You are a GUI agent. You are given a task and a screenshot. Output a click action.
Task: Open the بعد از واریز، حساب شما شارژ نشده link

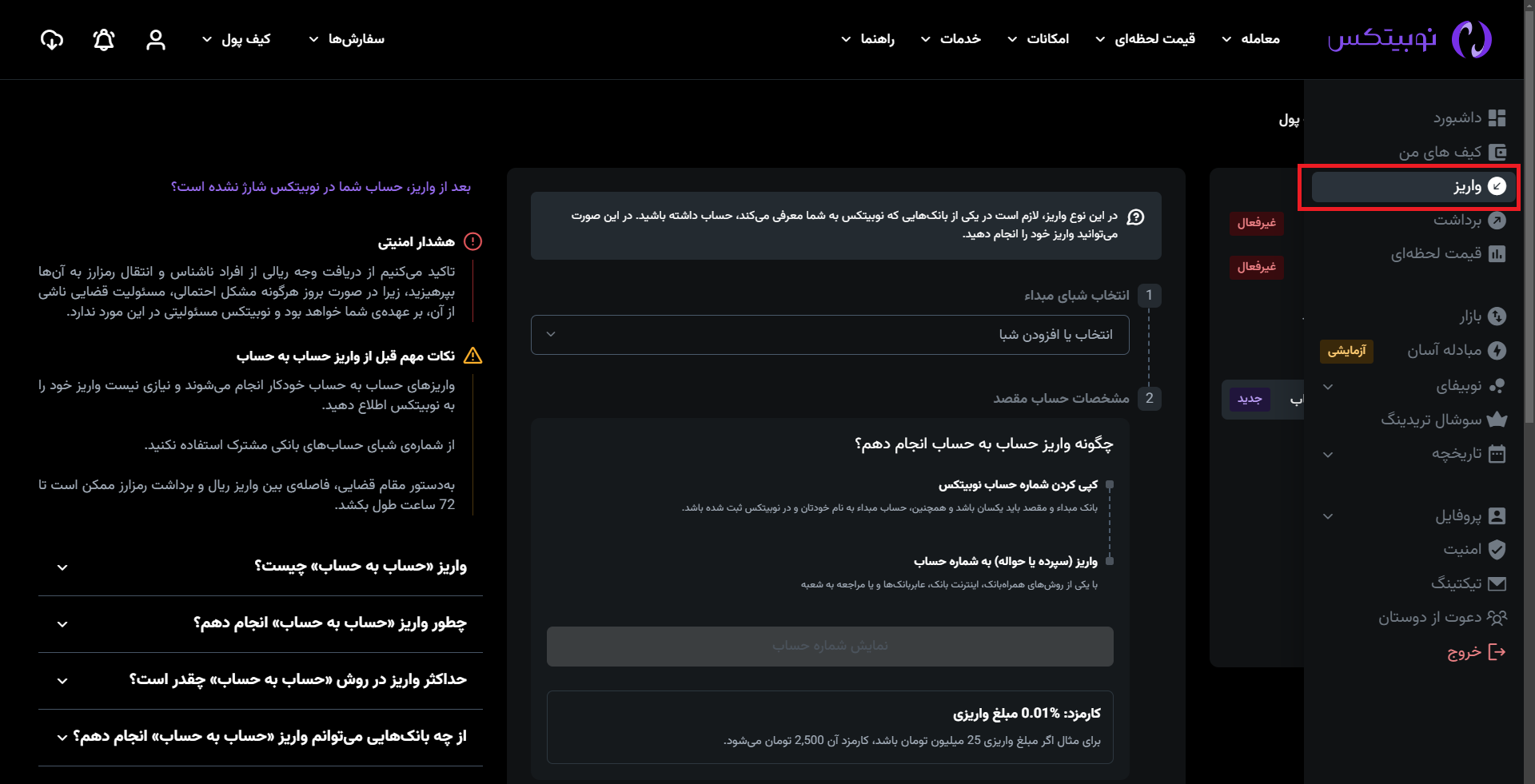[x=321, y=187]
